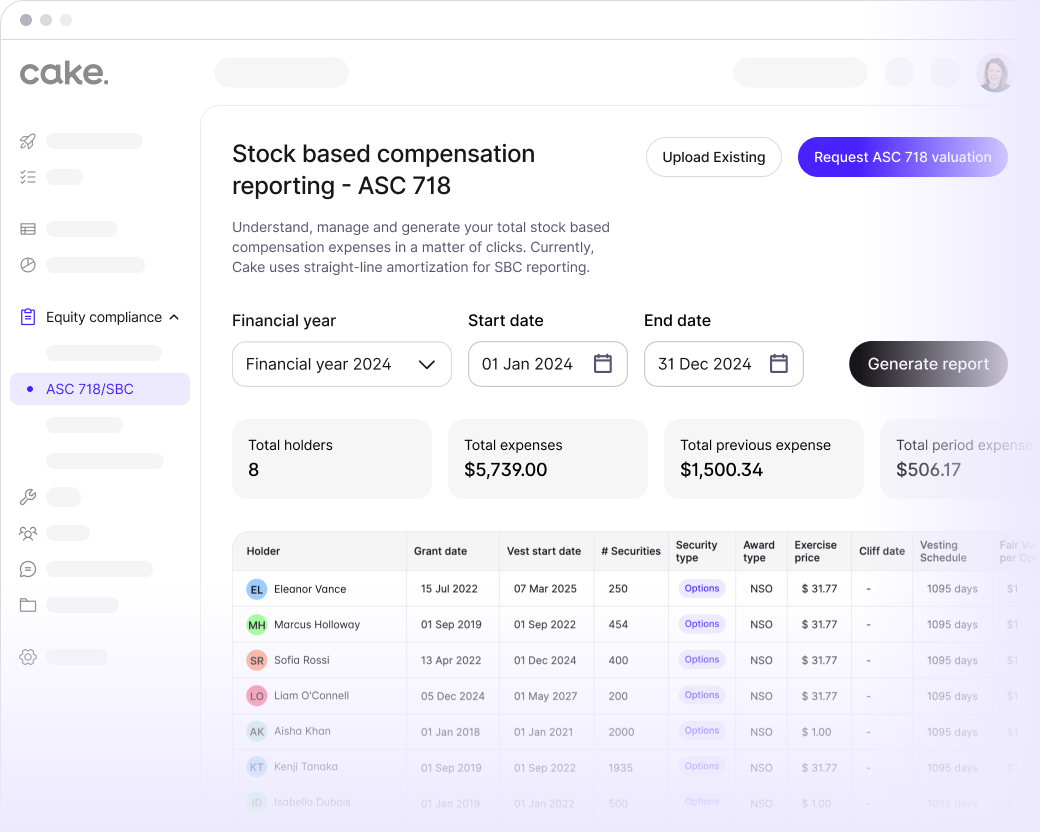Select the wrench tool icon in the sidebar
Screen dimensions: 1040x832
point(27,497)
